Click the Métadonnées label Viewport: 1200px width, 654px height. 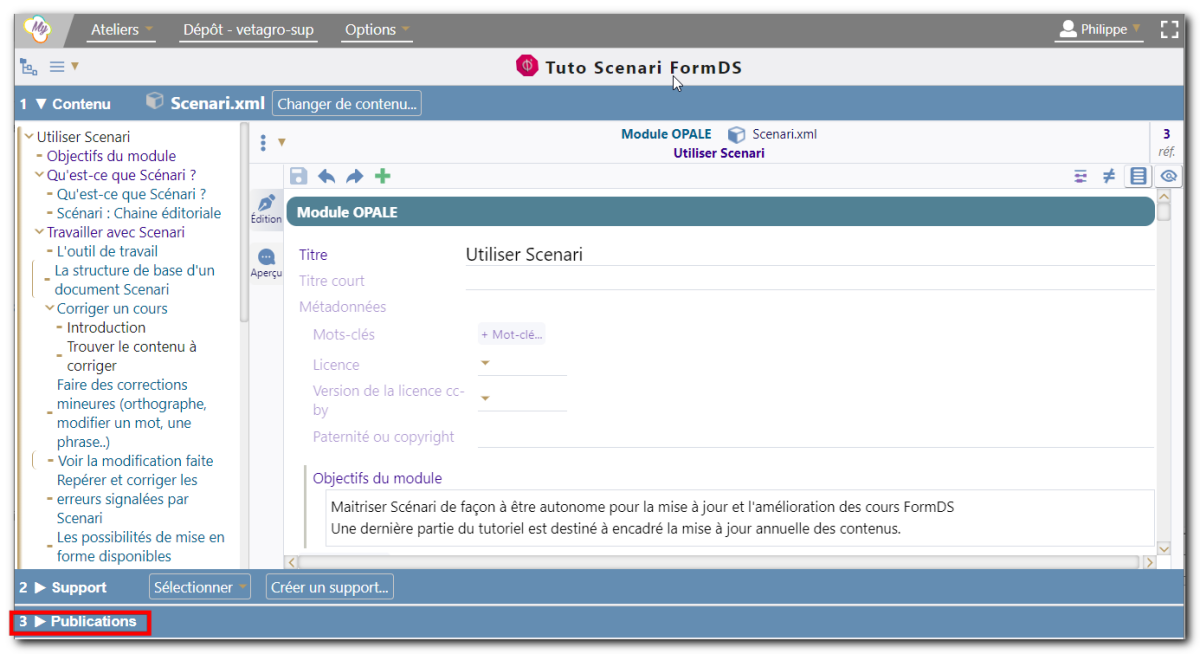[342, 307]
